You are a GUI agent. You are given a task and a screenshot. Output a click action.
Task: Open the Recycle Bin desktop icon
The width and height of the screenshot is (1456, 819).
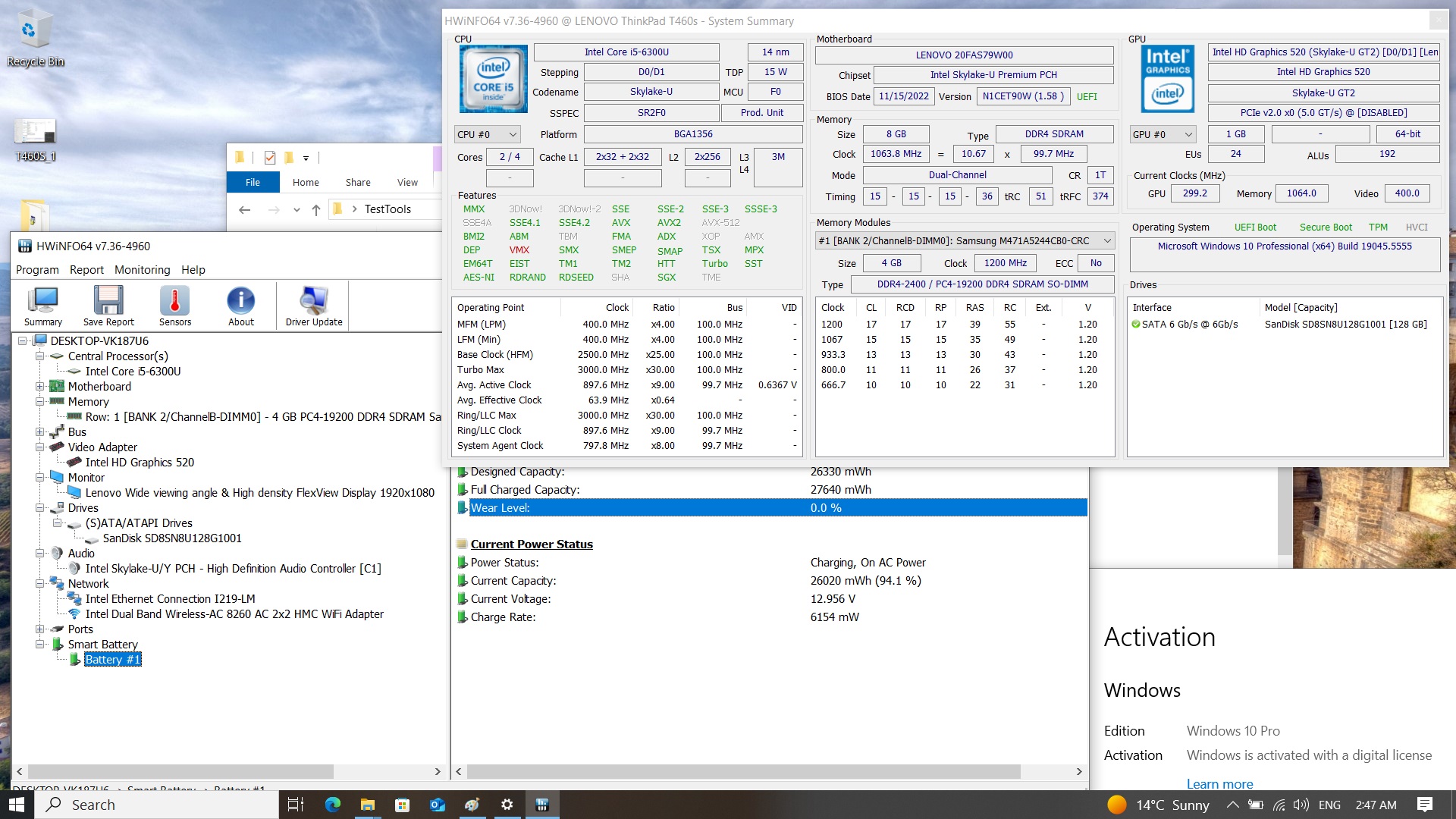tap(36, 39)
